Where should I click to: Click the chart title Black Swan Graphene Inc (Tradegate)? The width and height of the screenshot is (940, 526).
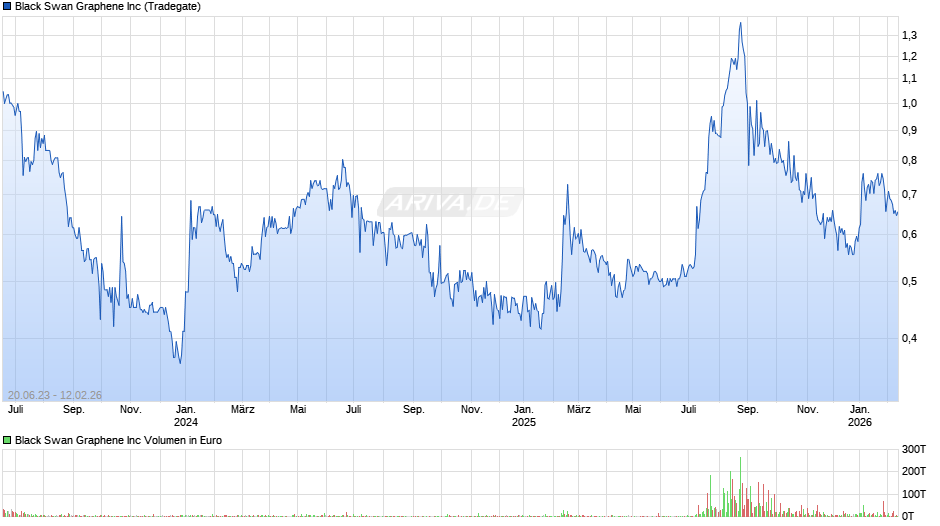tap(108, 7)
